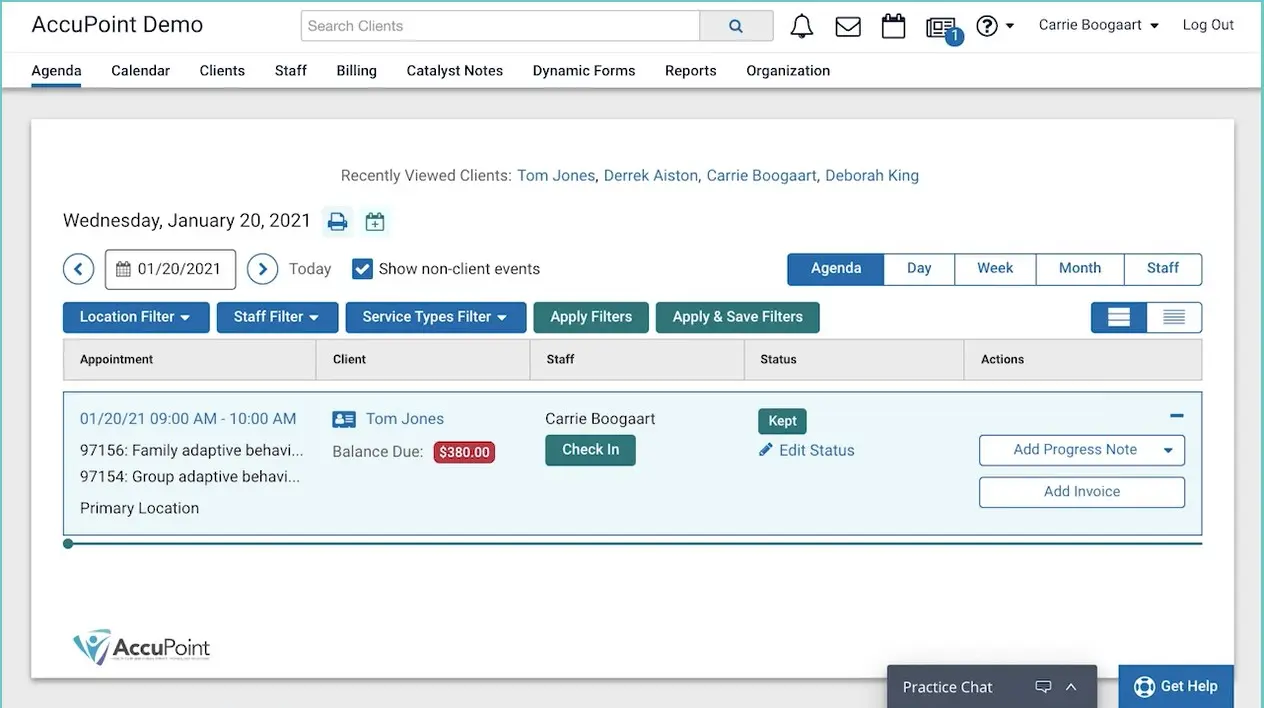Switch agenda to condensed view toggle
Screen dimensions: 1264x708
1174,317
